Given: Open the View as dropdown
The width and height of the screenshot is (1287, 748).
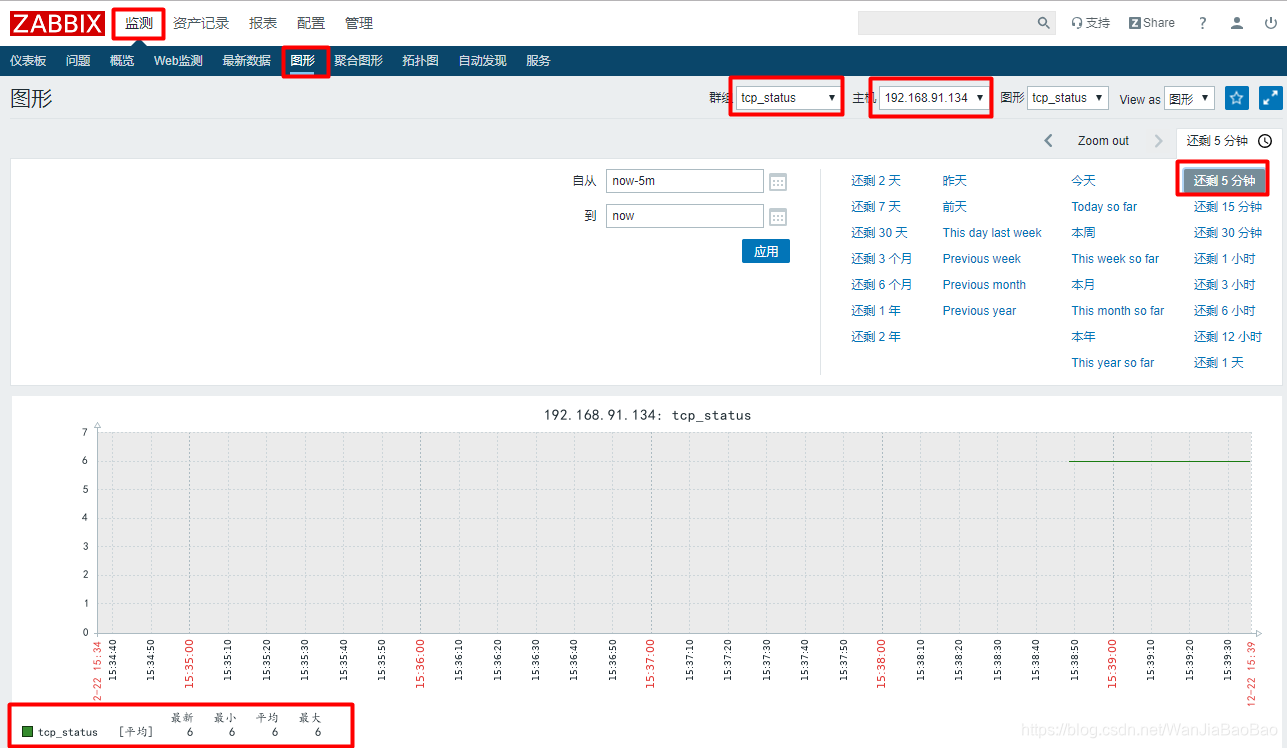Looking at the screenshot, I should pyautogui.click(x=1189, y=98).
